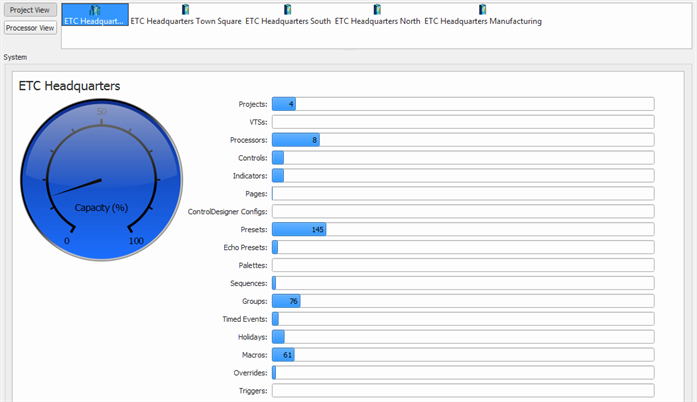
Task: Click the ETC Headquarters heading
Action: (x=69, y=86)
